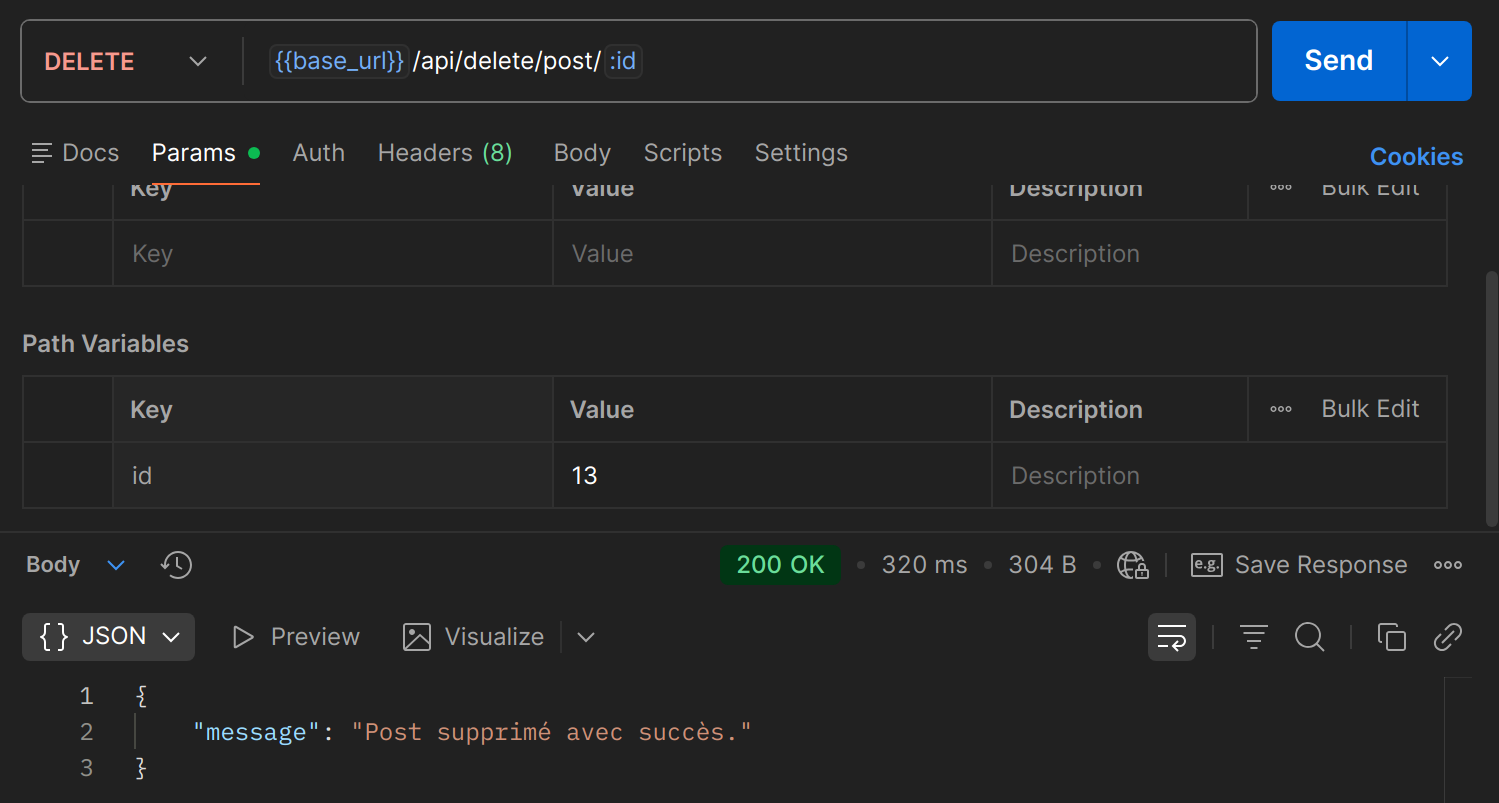Click the 320 ms response time

point(924,565)
